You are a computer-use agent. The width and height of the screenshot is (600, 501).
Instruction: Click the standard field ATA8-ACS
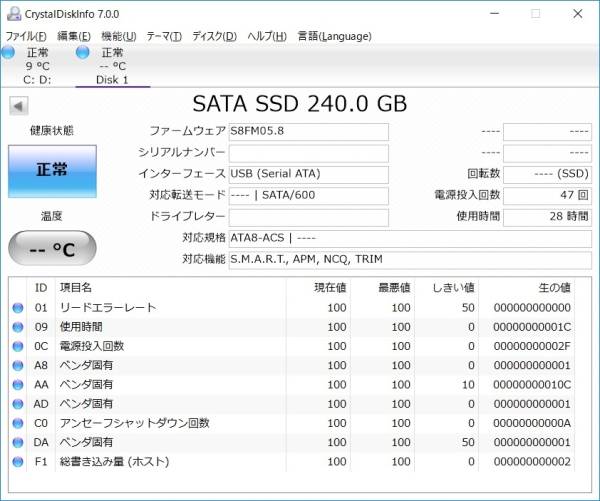pos(410,238)
